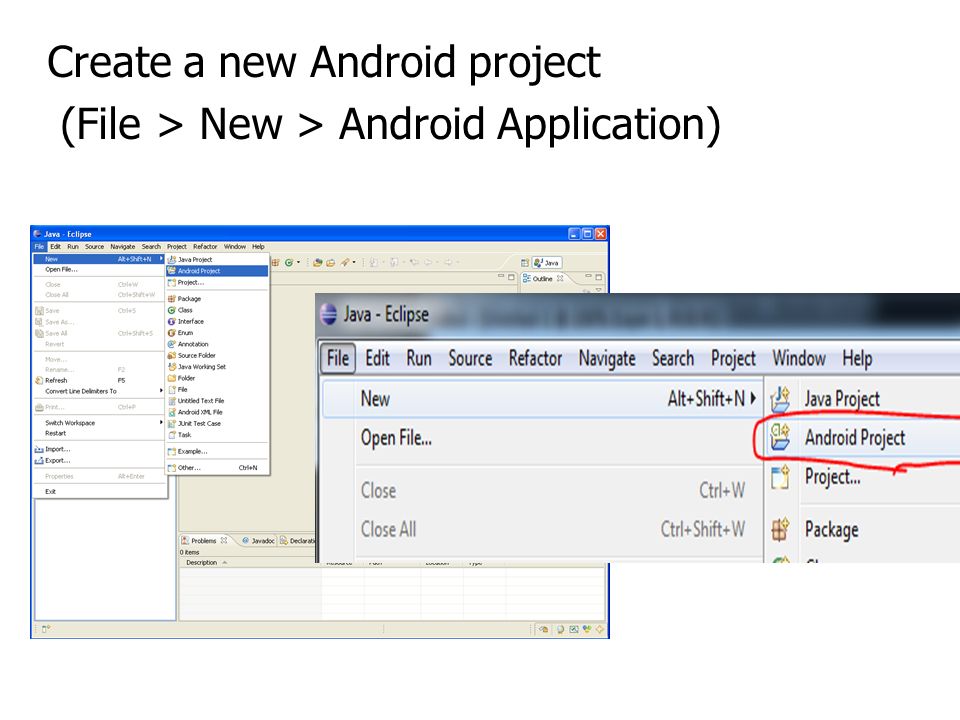Switch to the Declaration tab

pos(298,541)
